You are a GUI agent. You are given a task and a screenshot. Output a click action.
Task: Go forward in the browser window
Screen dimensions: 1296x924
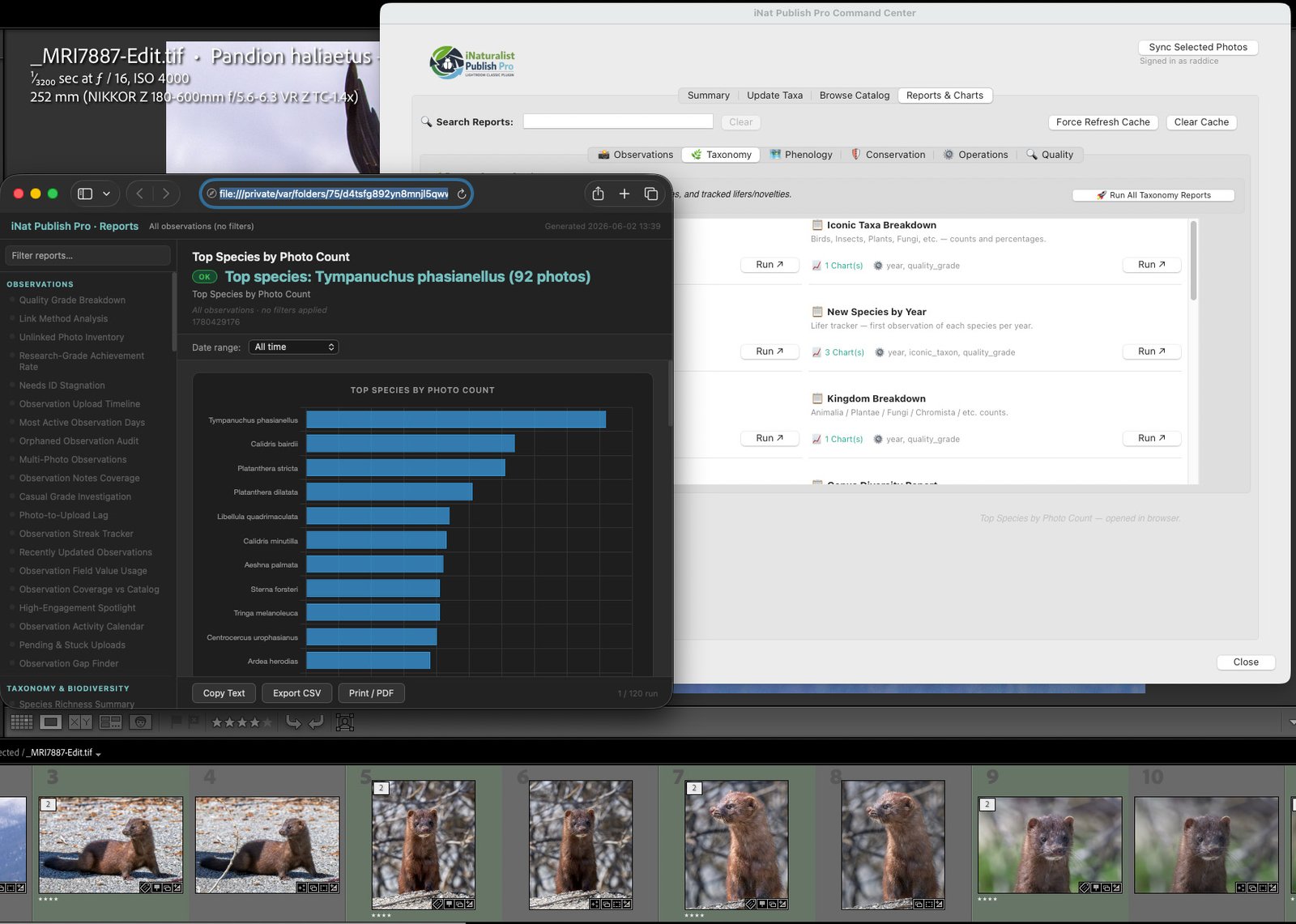point(166,194)
